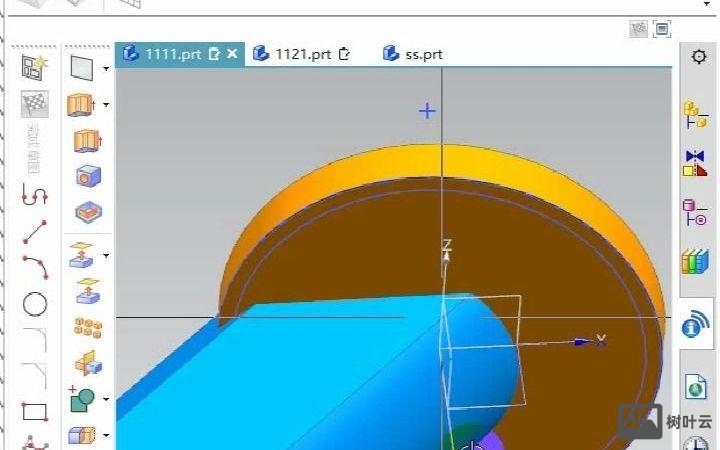Click the grayed icon left of full-screen toggle
The width and height of the screenshot is (720, 450).
(x=638, y=29)
